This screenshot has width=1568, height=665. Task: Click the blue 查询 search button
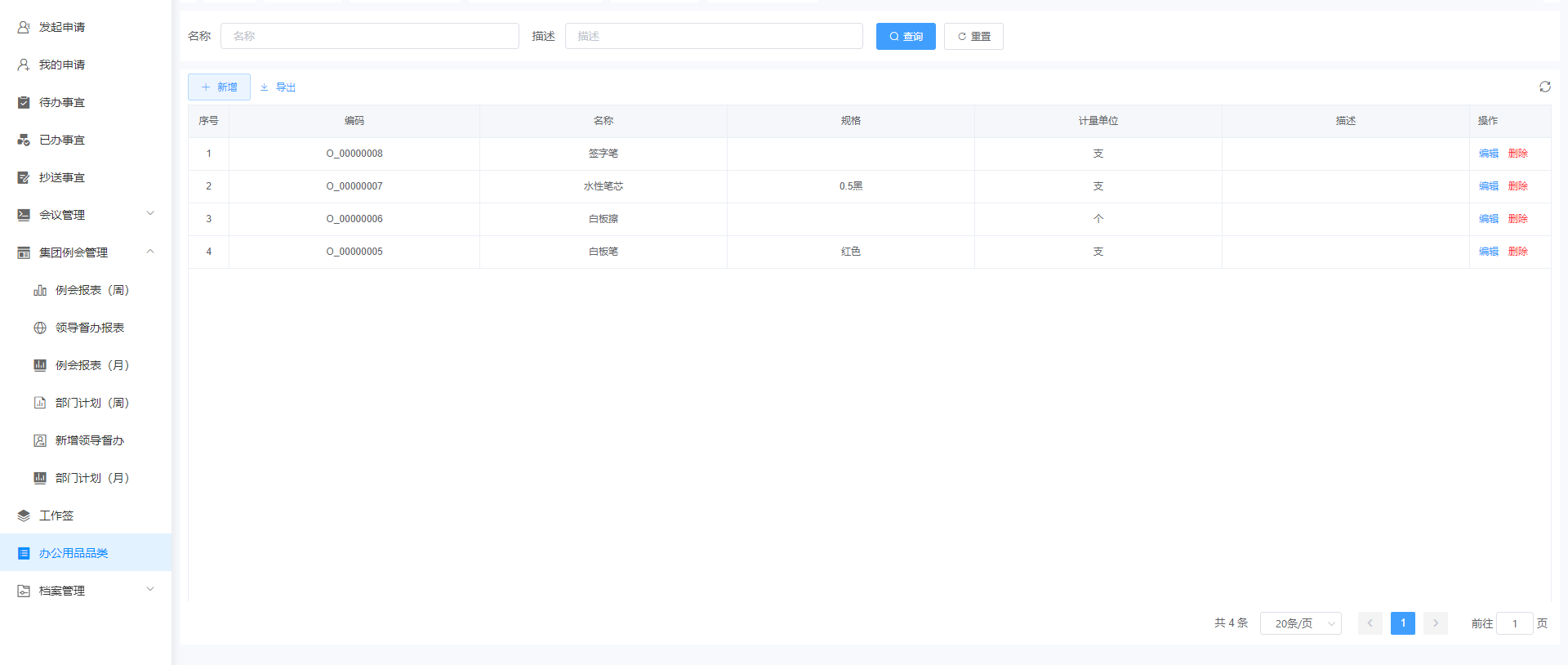[x=905, y=37]
